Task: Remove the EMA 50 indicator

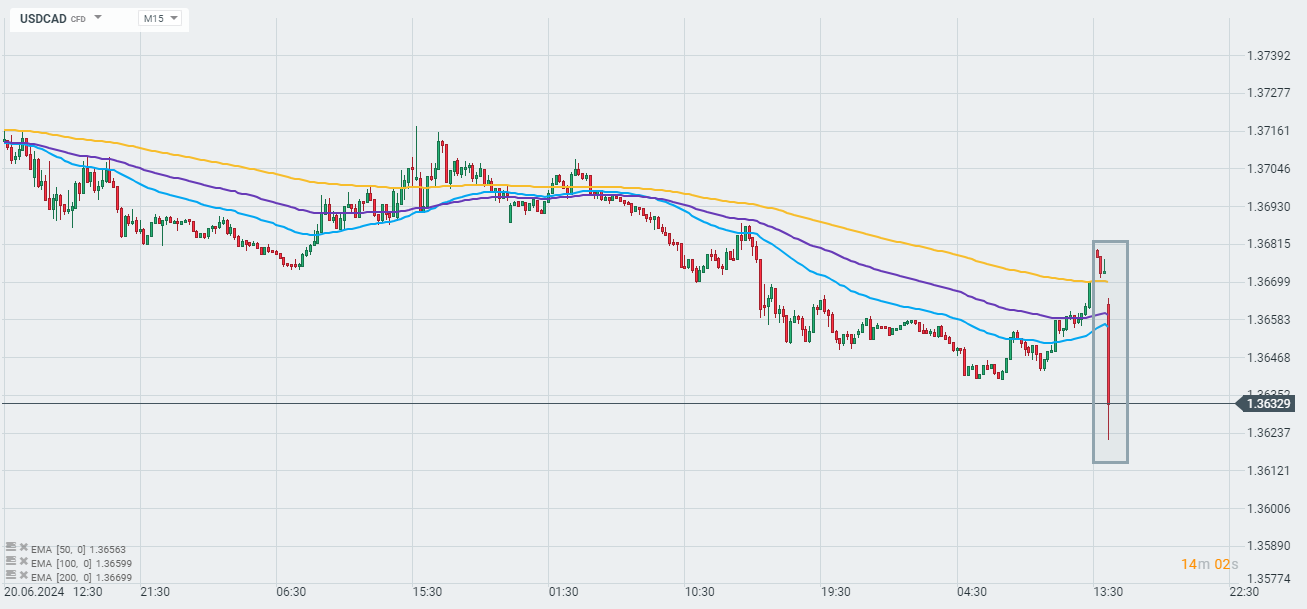Action: [23, 548]
